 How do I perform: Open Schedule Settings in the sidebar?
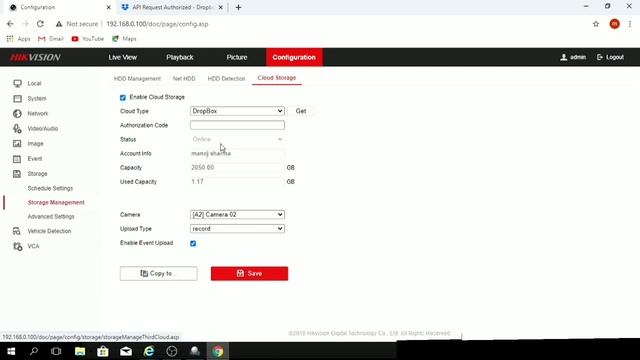point(50,188)
